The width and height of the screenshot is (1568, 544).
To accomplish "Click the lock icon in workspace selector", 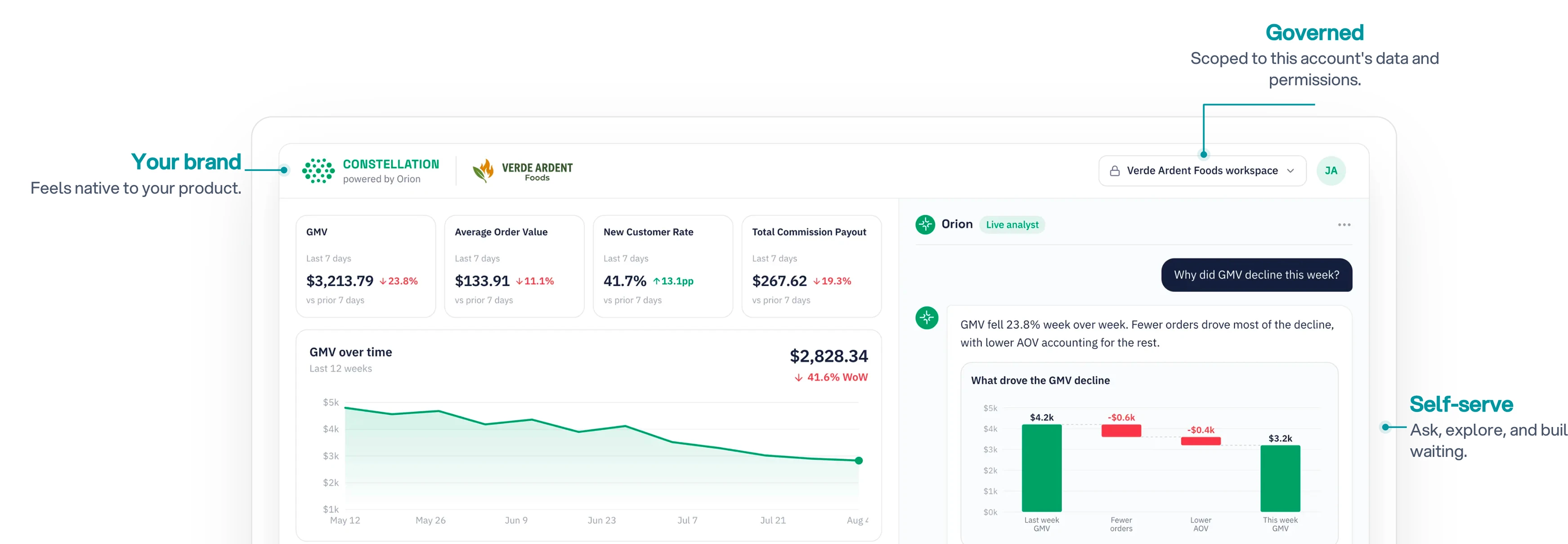I will pyautogui.click(x=1115, y=171).
